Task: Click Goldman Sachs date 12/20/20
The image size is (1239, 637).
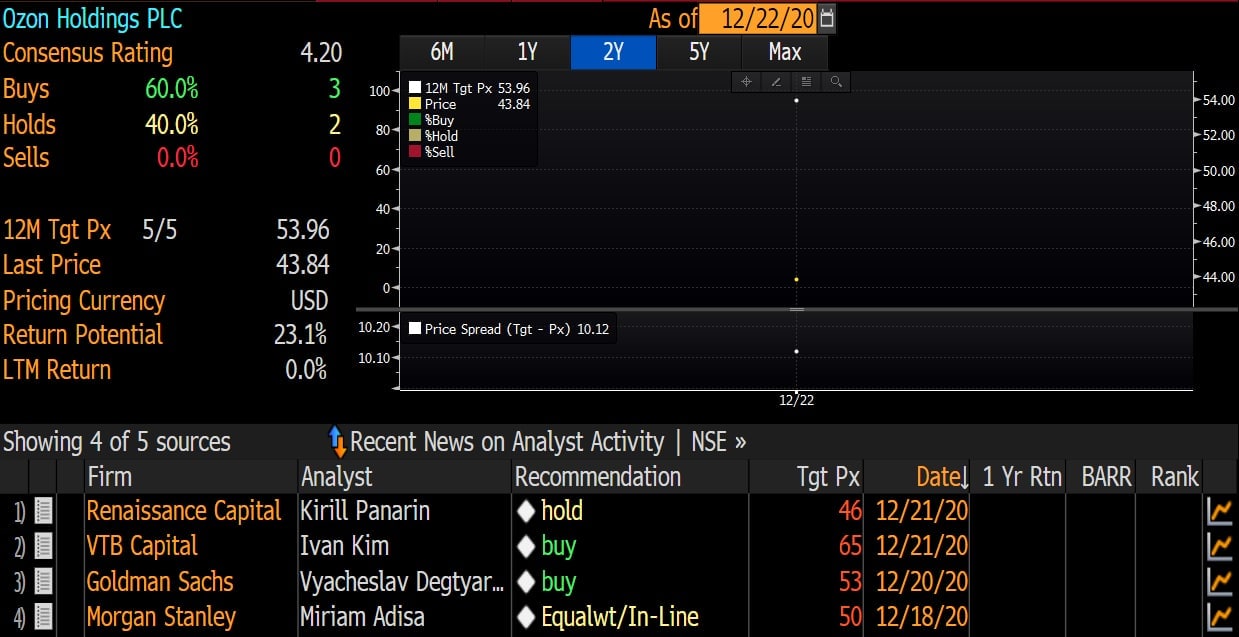Action: (921, 581)
